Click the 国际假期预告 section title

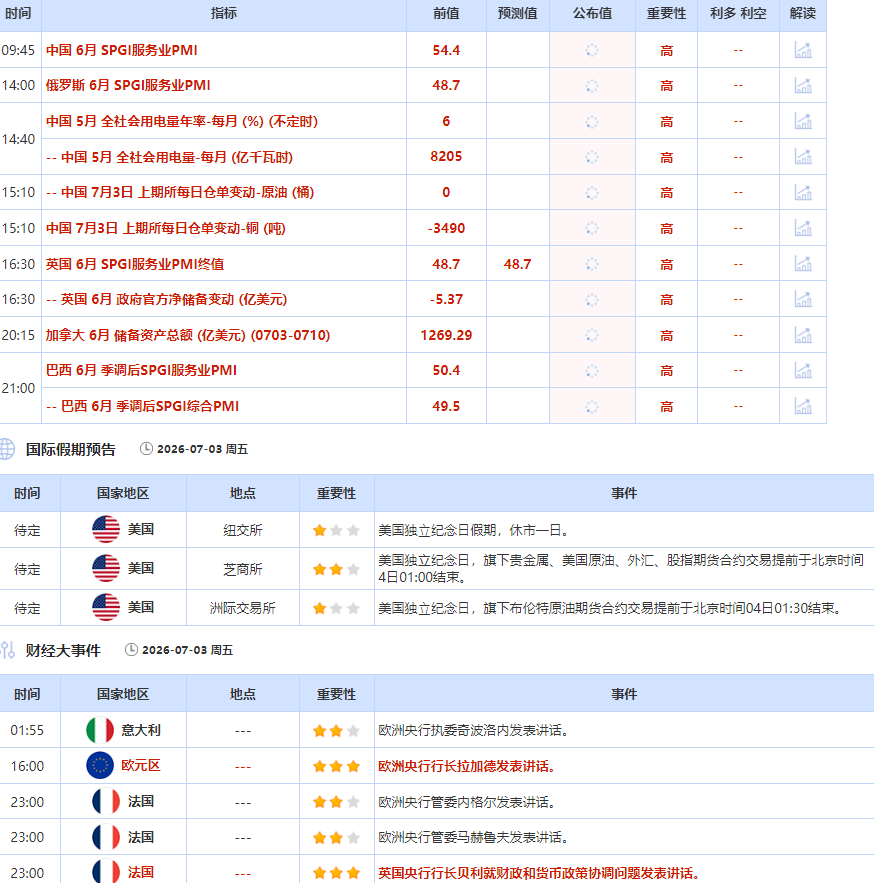tap(70, 449)
